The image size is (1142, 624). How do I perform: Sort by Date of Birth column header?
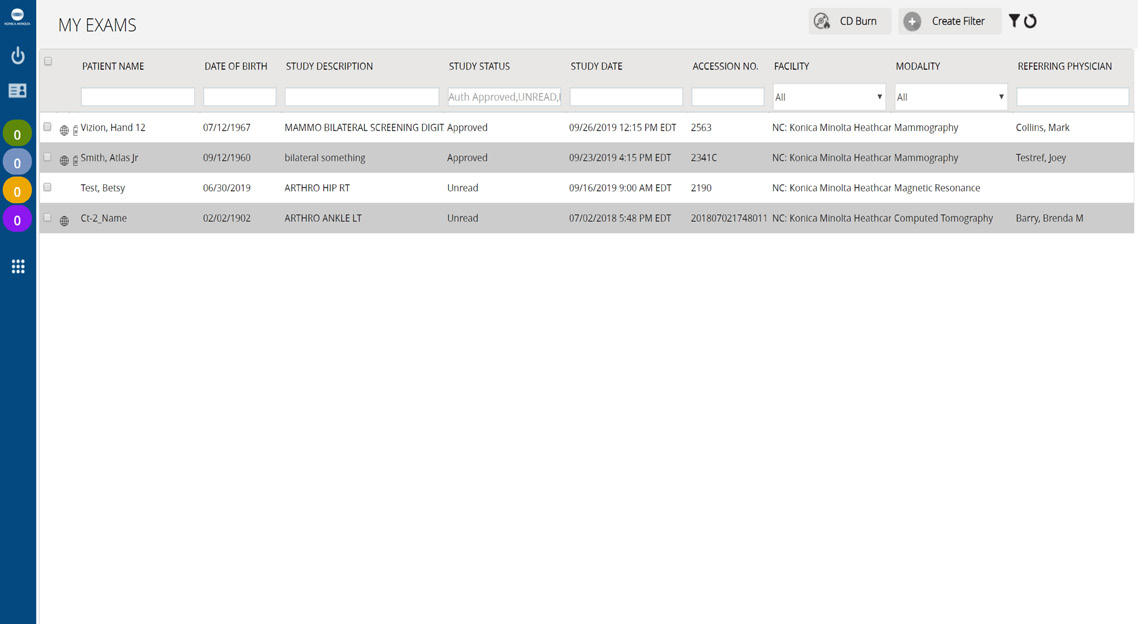[x=235, y=66]
